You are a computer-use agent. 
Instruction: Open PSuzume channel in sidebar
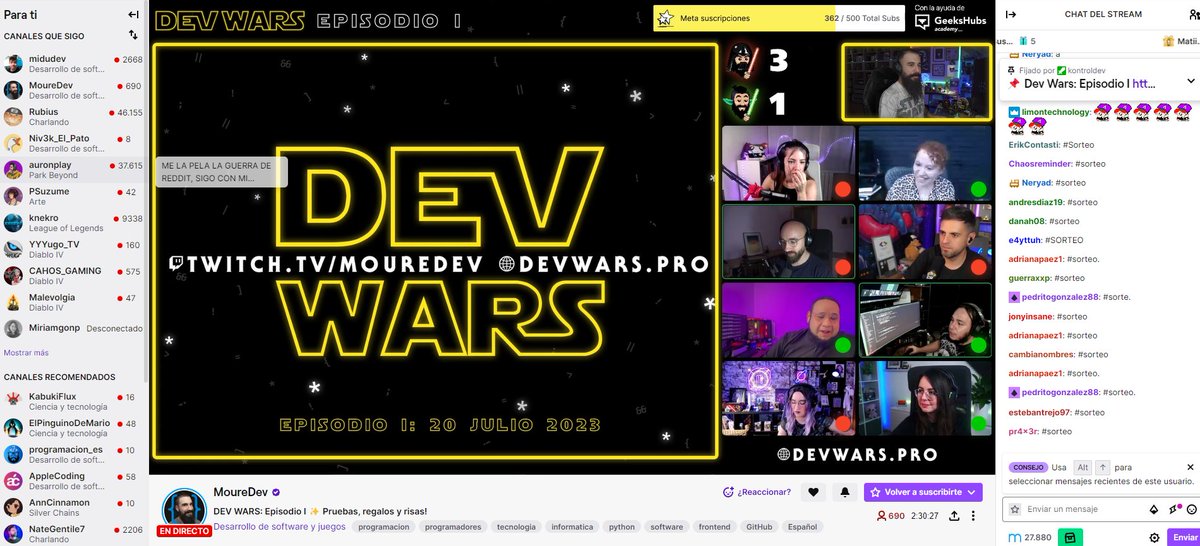tap(73, 196)
